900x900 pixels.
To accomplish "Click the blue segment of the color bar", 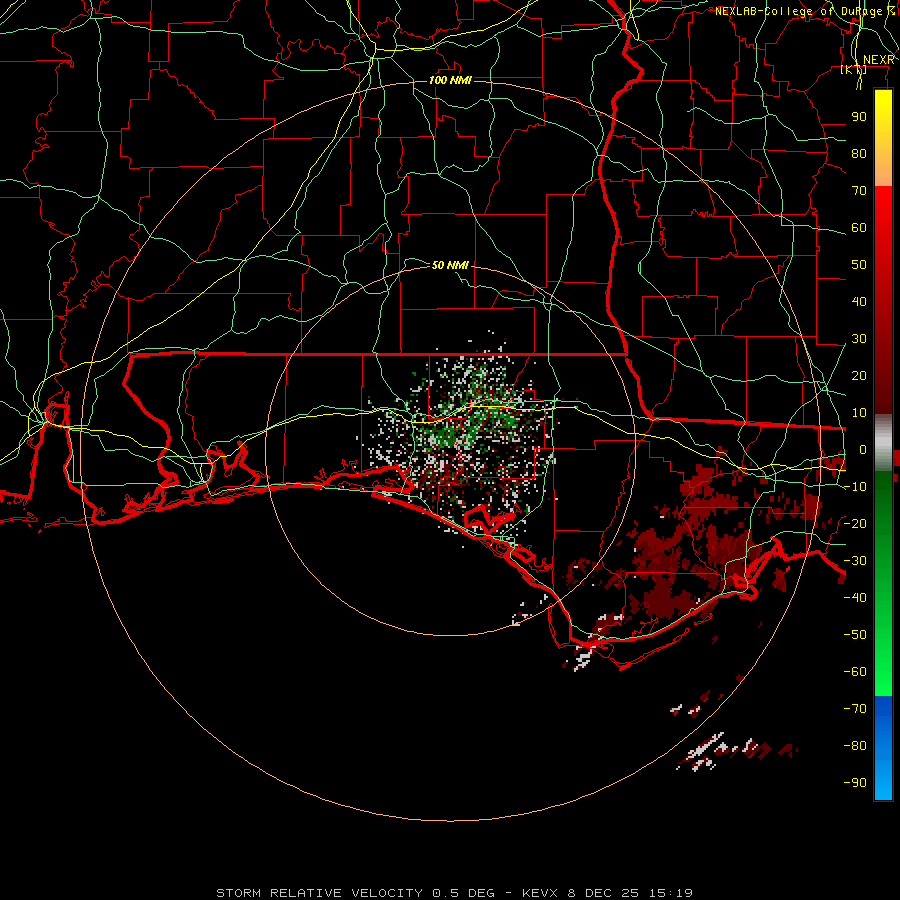I will click(x=883, y=747).
